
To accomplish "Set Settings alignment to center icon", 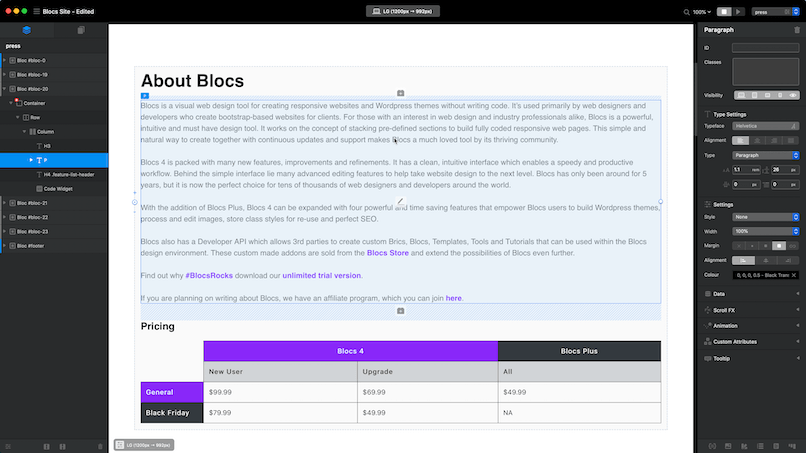I will (766, 261).
